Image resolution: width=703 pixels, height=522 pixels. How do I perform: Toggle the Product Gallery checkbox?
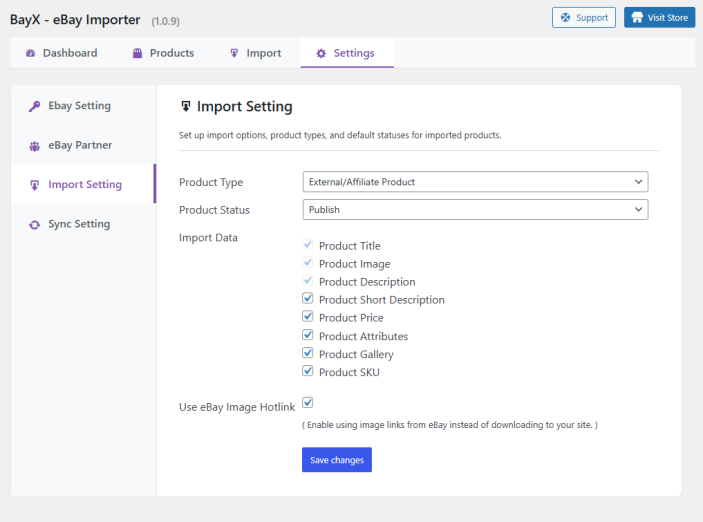point(308,353)
